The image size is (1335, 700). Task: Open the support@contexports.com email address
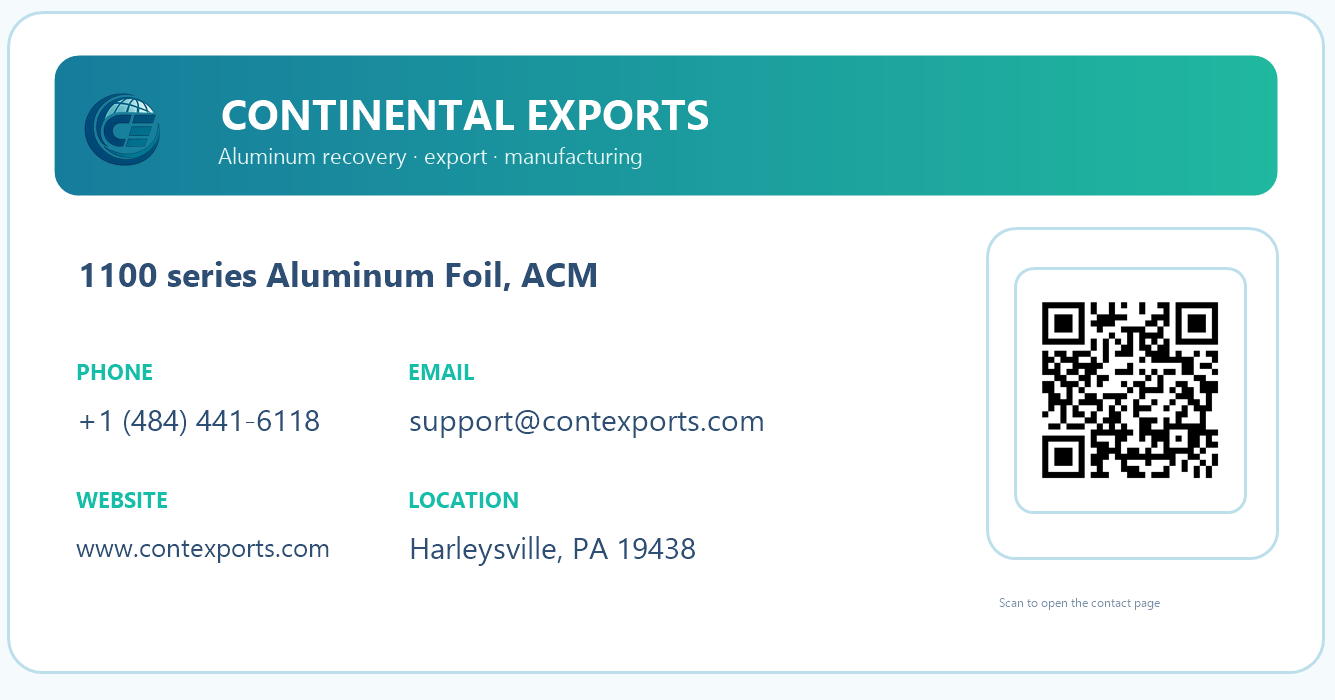(587, 421)
